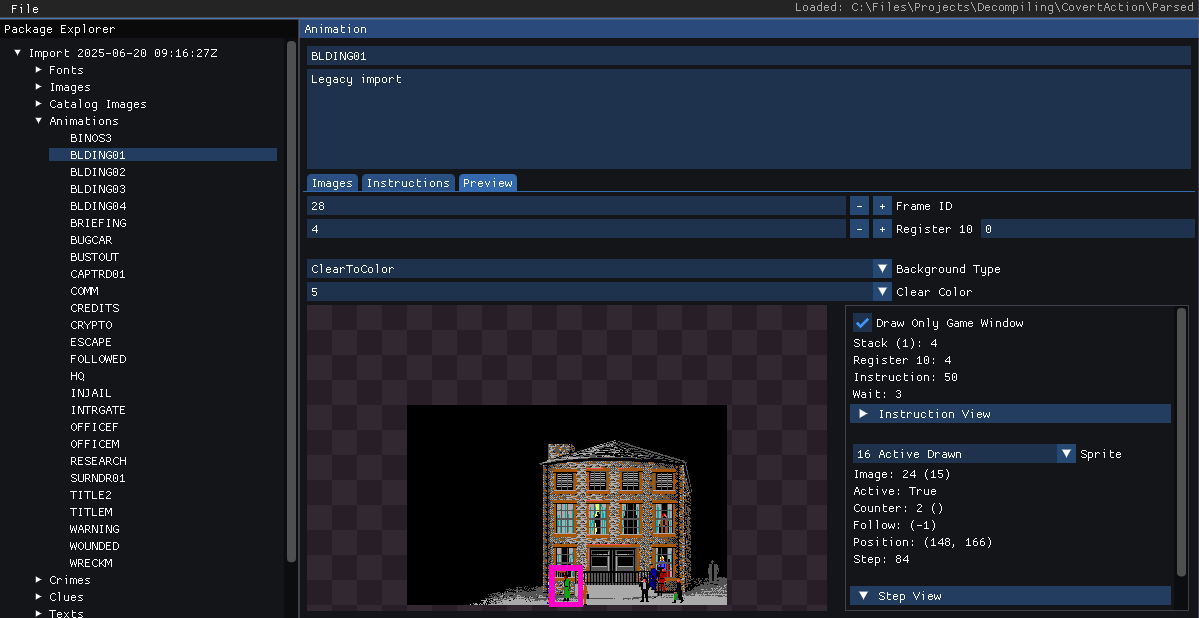Collapse the Import 2025-06-20 root node
The width and height of the screenshot is (1199, 618).
(x=18, y=53)
